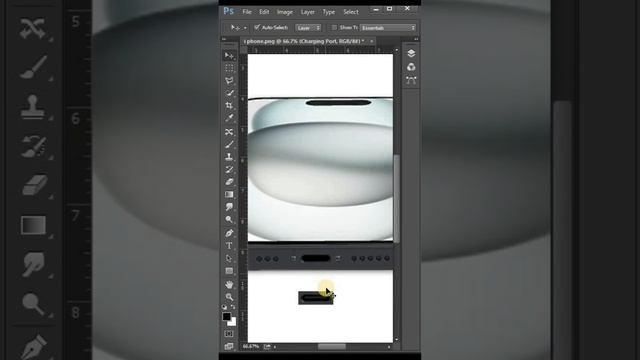
Task: Click the ruler origin corner box
Action: 244,50
